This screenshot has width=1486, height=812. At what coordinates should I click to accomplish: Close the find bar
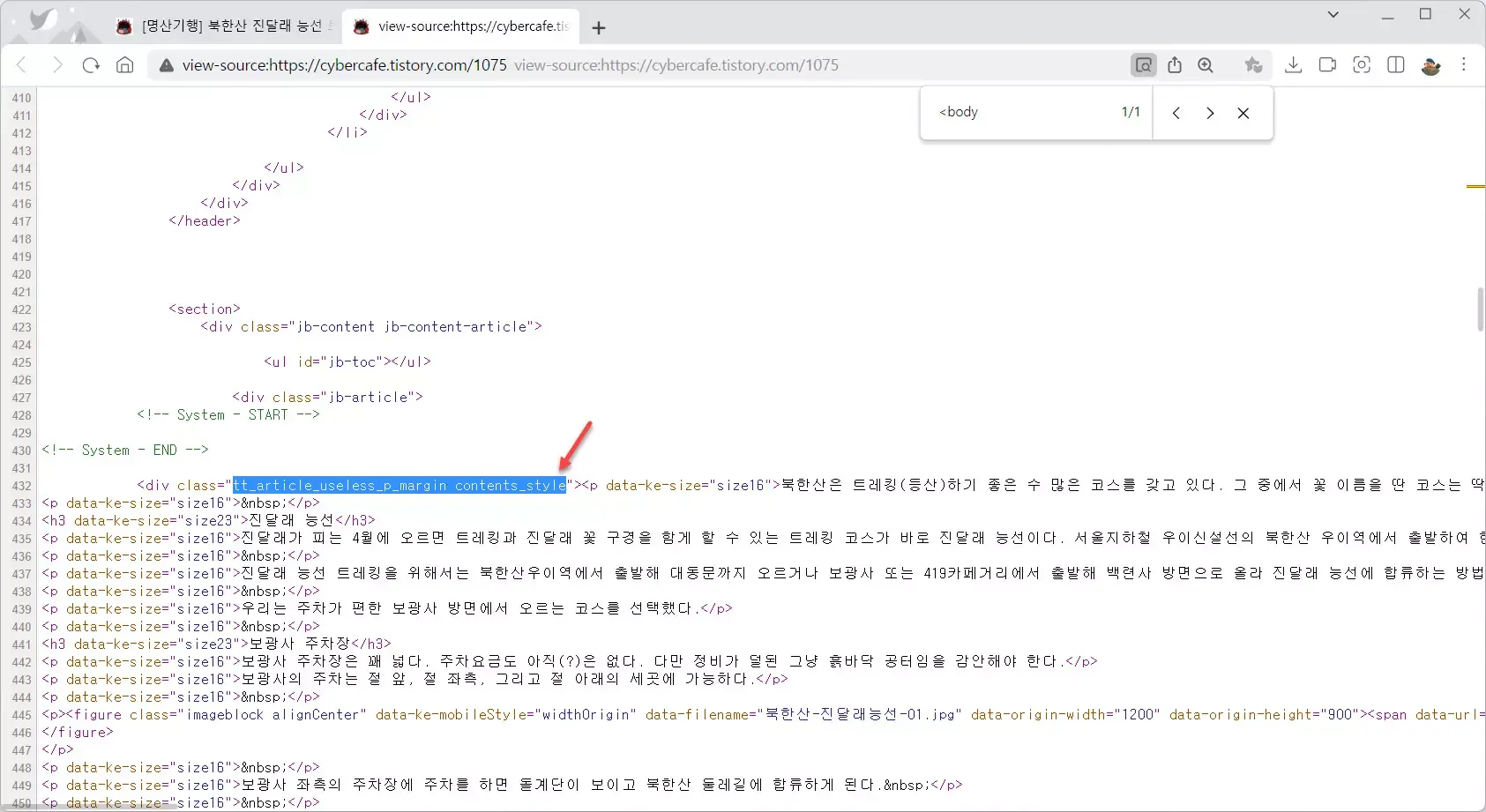coord(1243,113)
